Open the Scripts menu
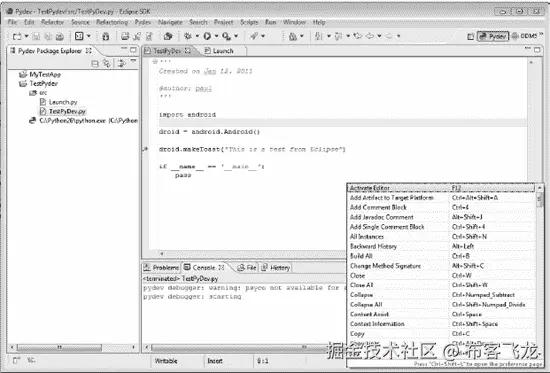550x373 pixels. coord(249,22)
